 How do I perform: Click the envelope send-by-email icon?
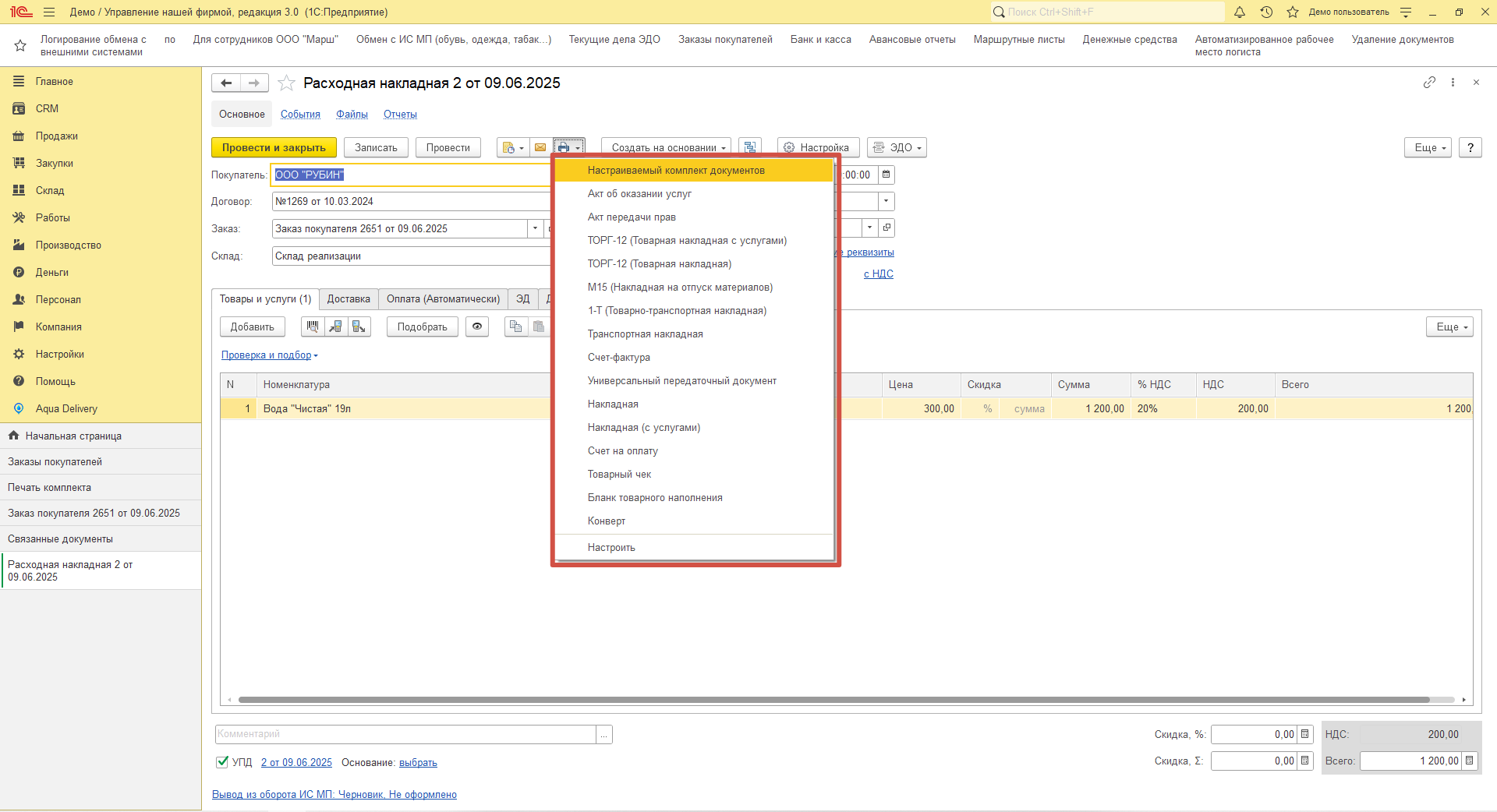[540, 147]
